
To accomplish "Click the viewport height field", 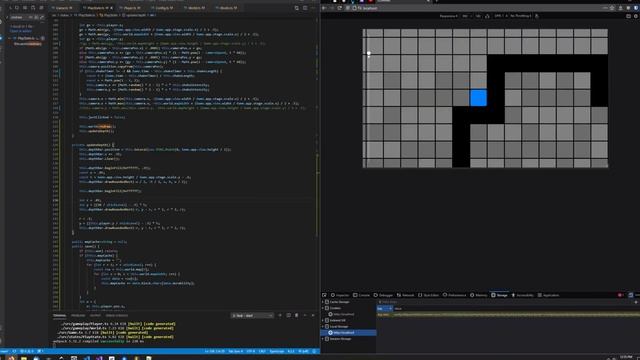I will (478, 16).
